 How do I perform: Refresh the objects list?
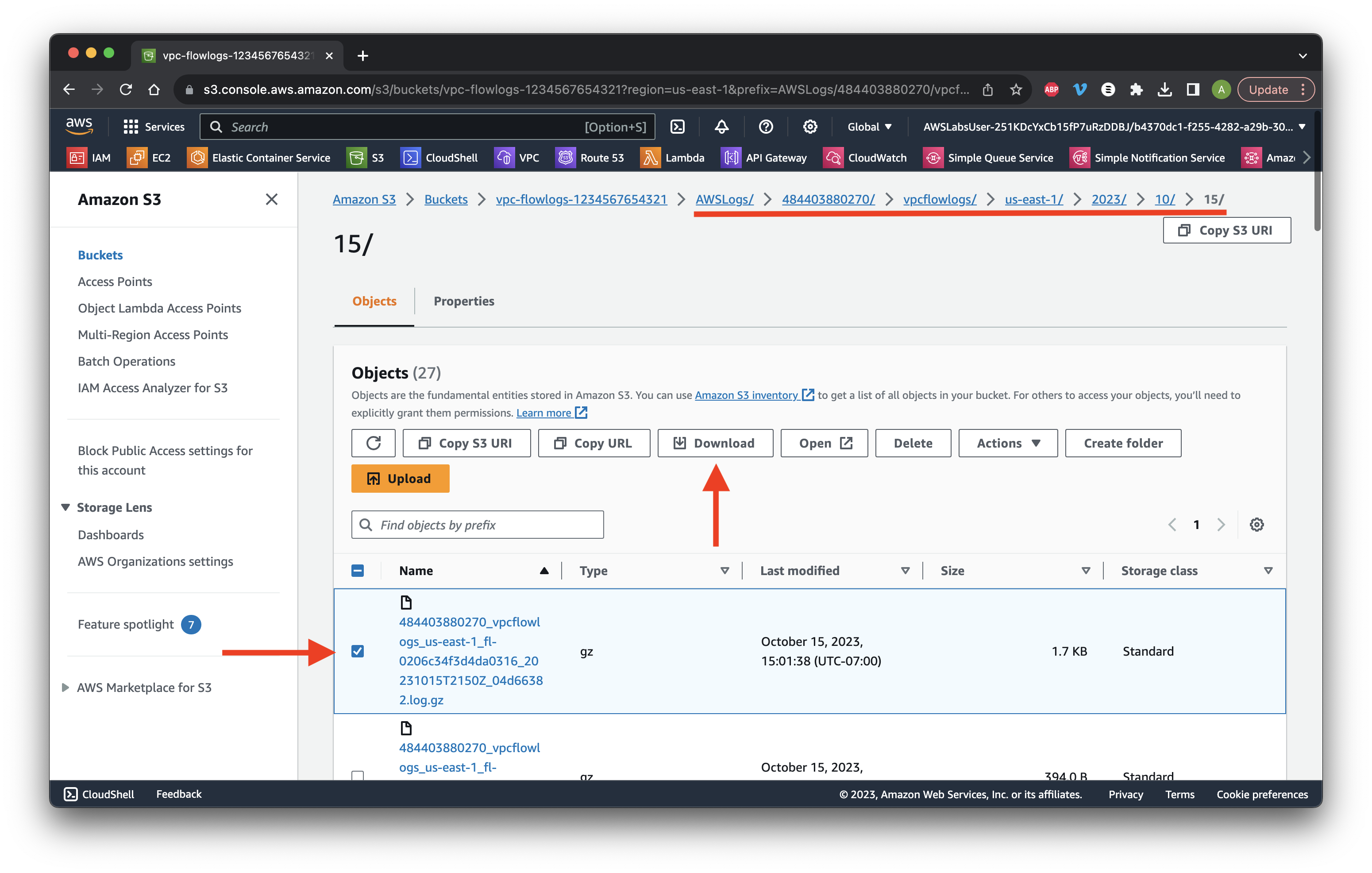373,443
